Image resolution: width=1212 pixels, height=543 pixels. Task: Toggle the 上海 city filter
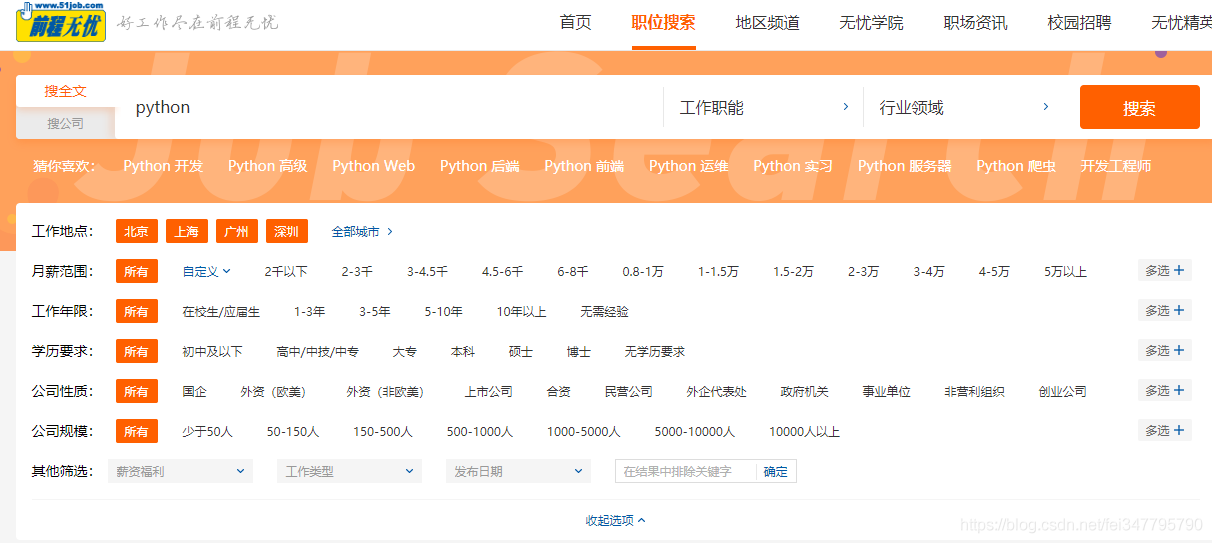[186, 231]
